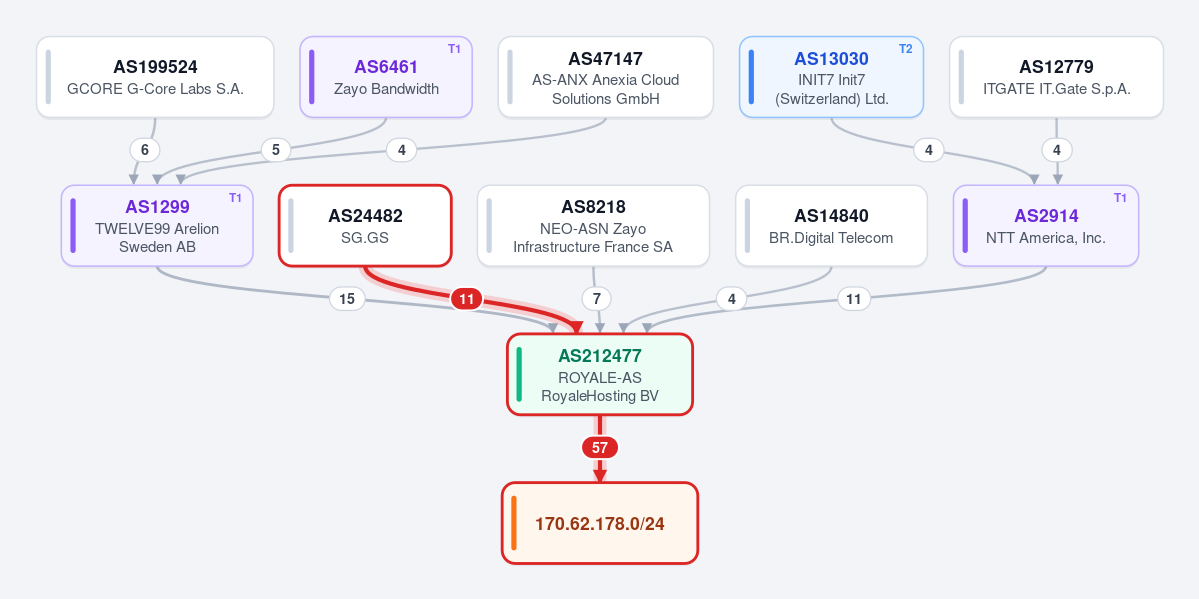Screen dimensions: 1199x599
Task: Open the AS47147 Anexia Cloud node
Action: tap(606, 77)
